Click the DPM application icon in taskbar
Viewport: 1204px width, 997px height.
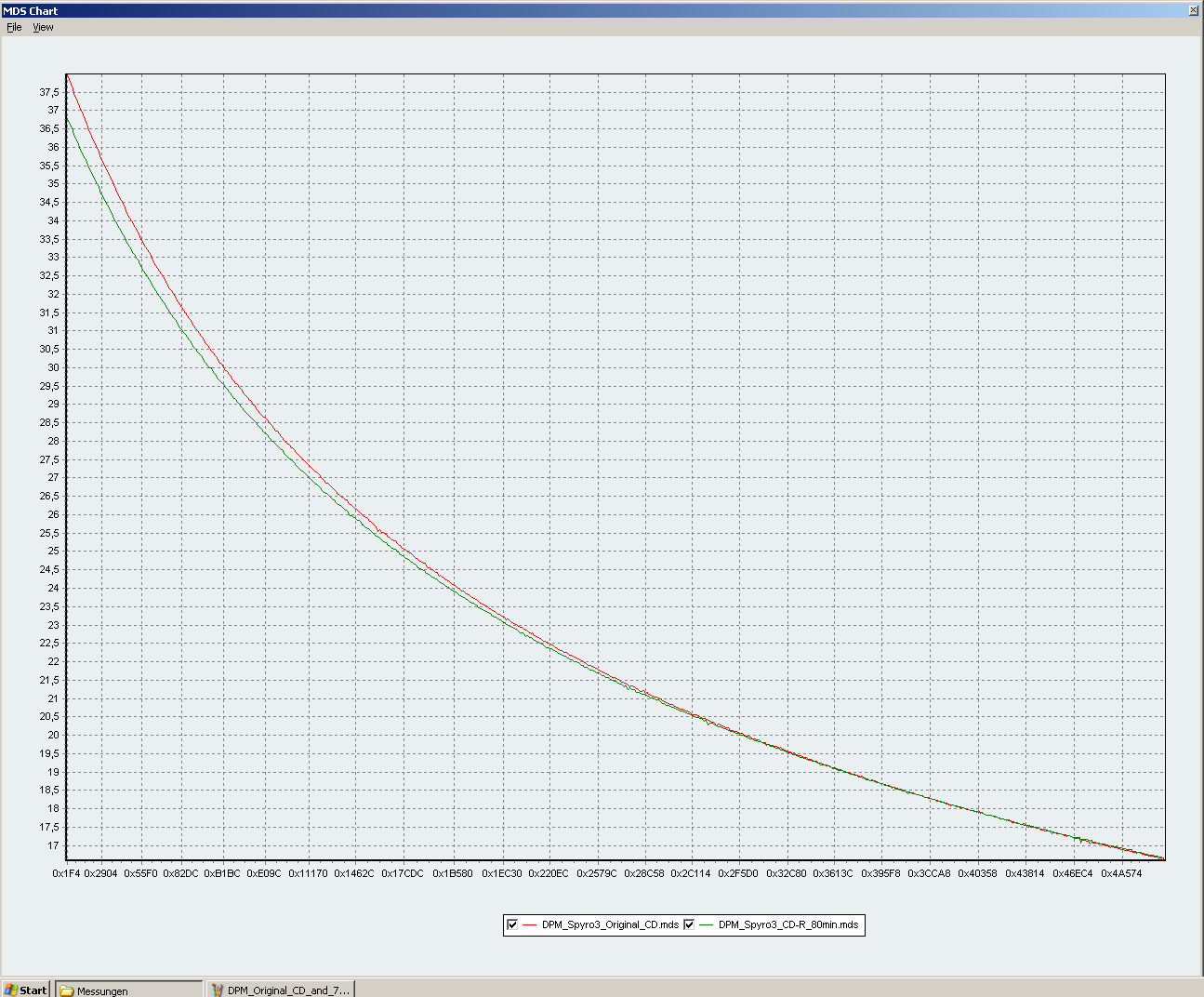(x=218, y=990)
